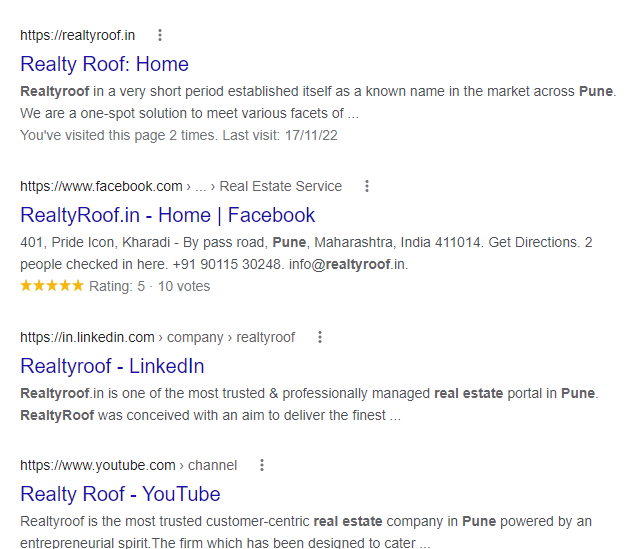Click the https://realtyroof.in URL text
Screen dimensions: 627x549
click(78, 36)
